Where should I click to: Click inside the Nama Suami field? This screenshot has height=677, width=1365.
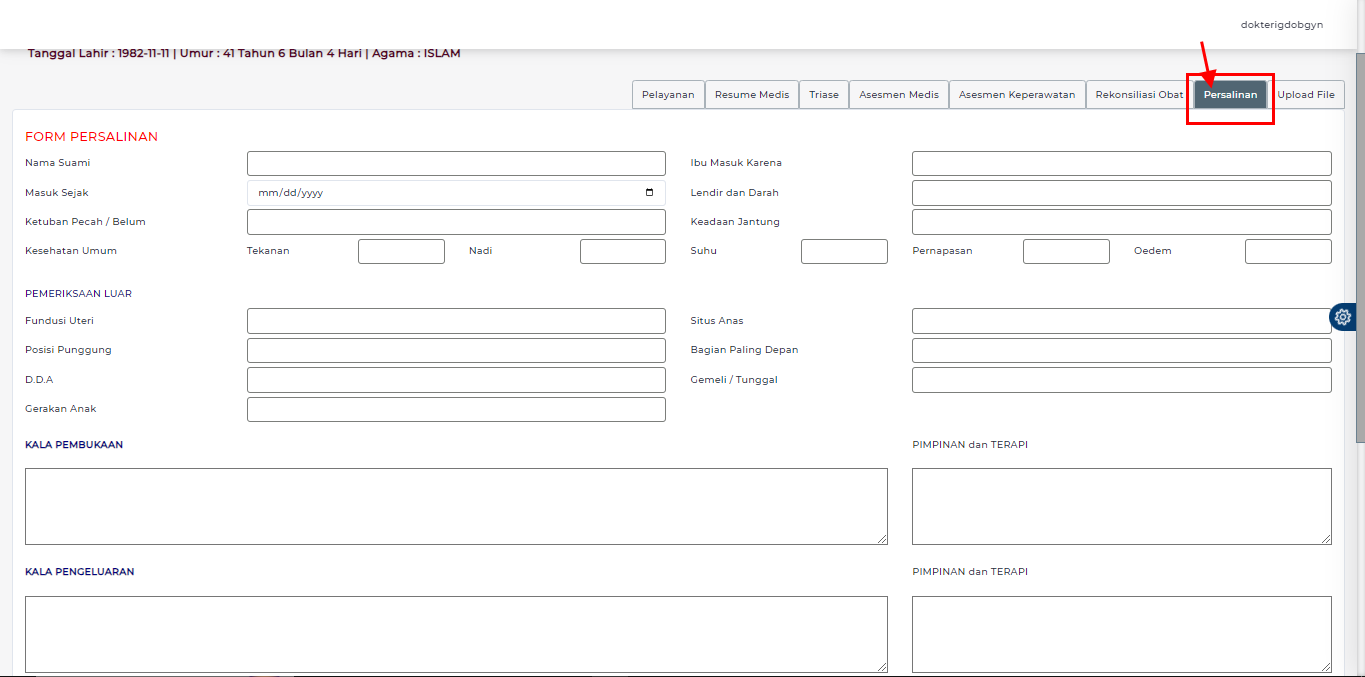pos(456,163)
